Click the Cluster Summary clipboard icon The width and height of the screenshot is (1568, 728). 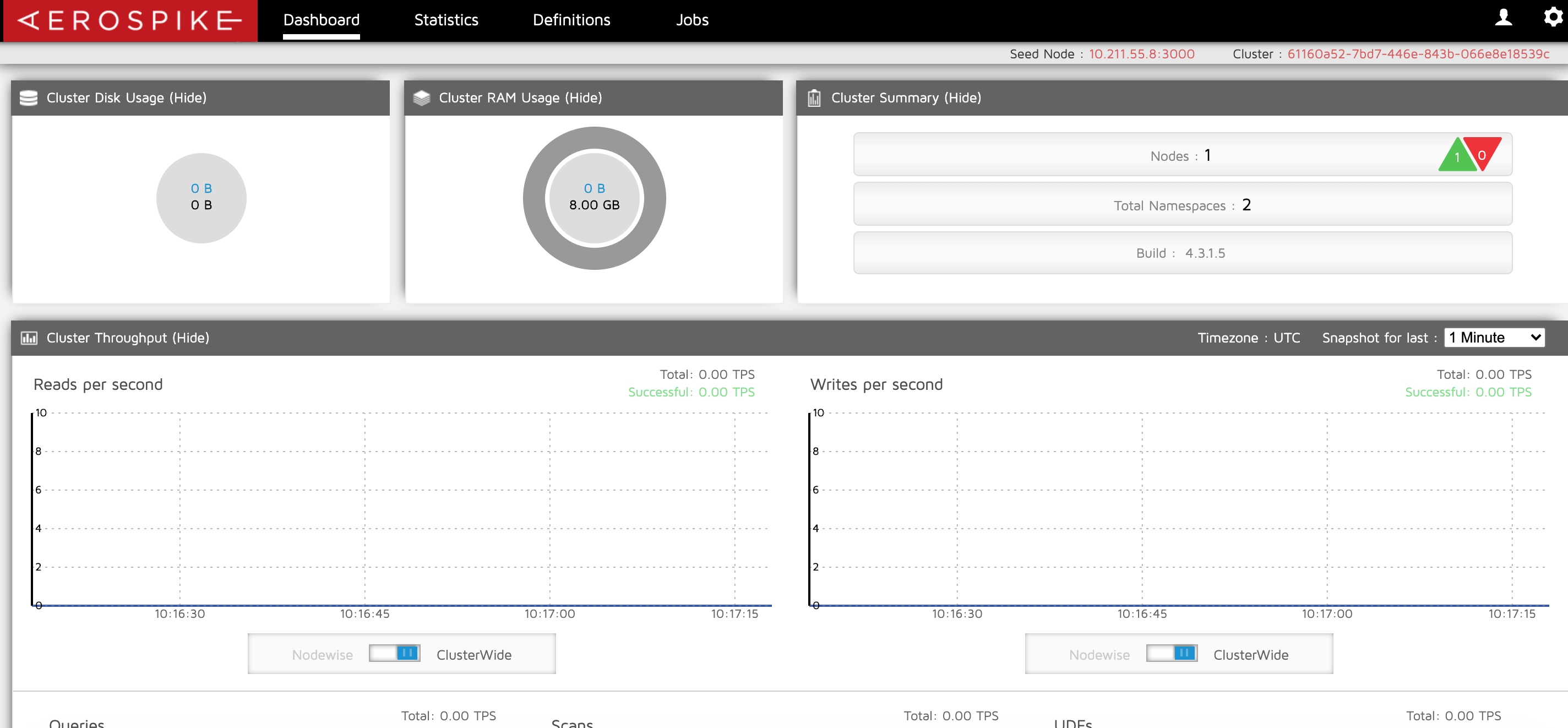[x=814, y=98]
